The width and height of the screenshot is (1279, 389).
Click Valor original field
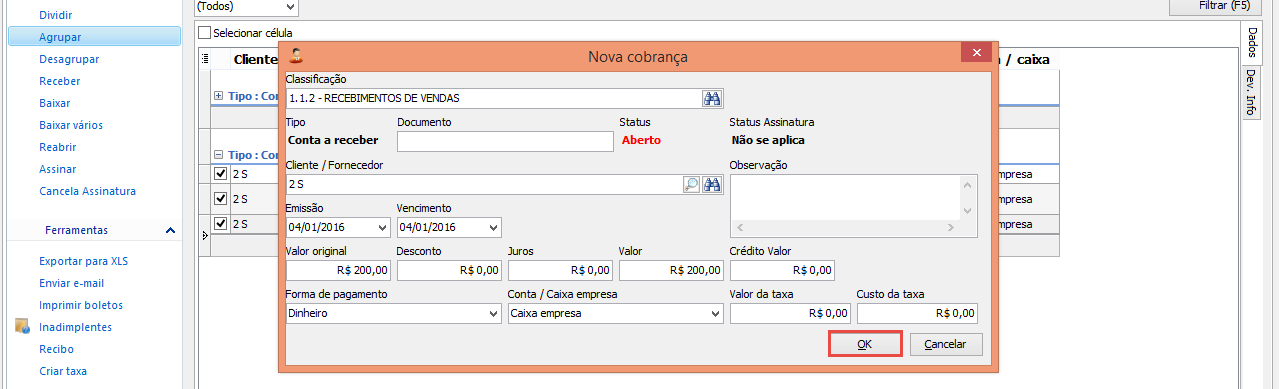click(338, 270)
